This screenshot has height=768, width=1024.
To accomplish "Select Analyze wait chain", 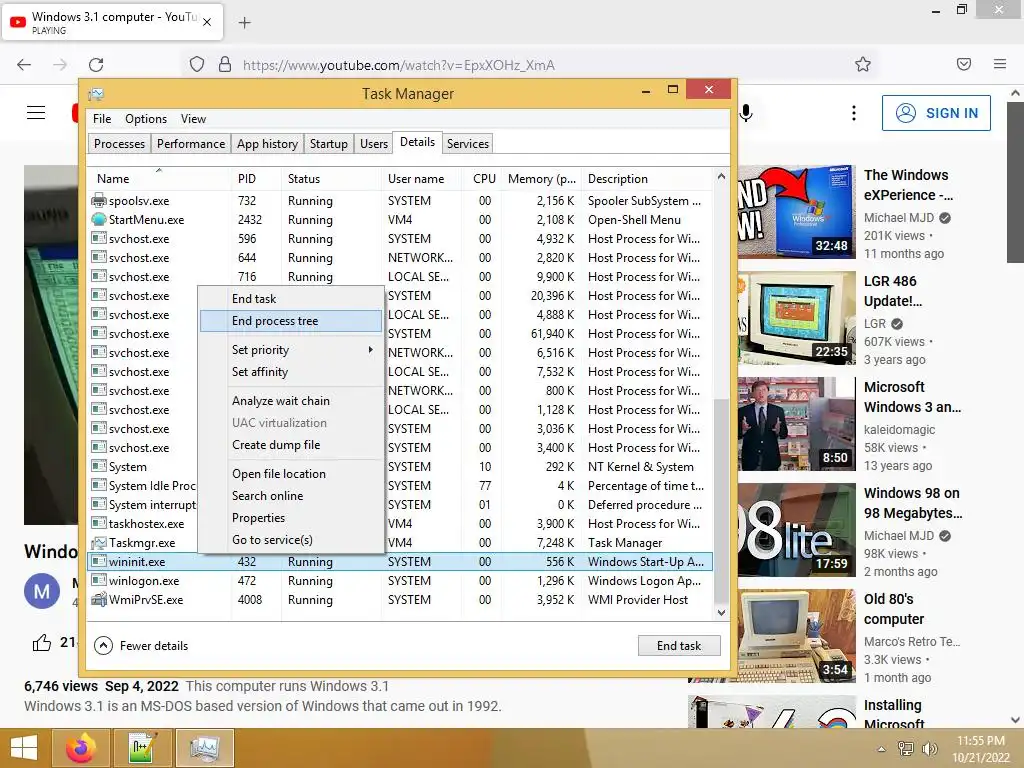I will (291, 401).
